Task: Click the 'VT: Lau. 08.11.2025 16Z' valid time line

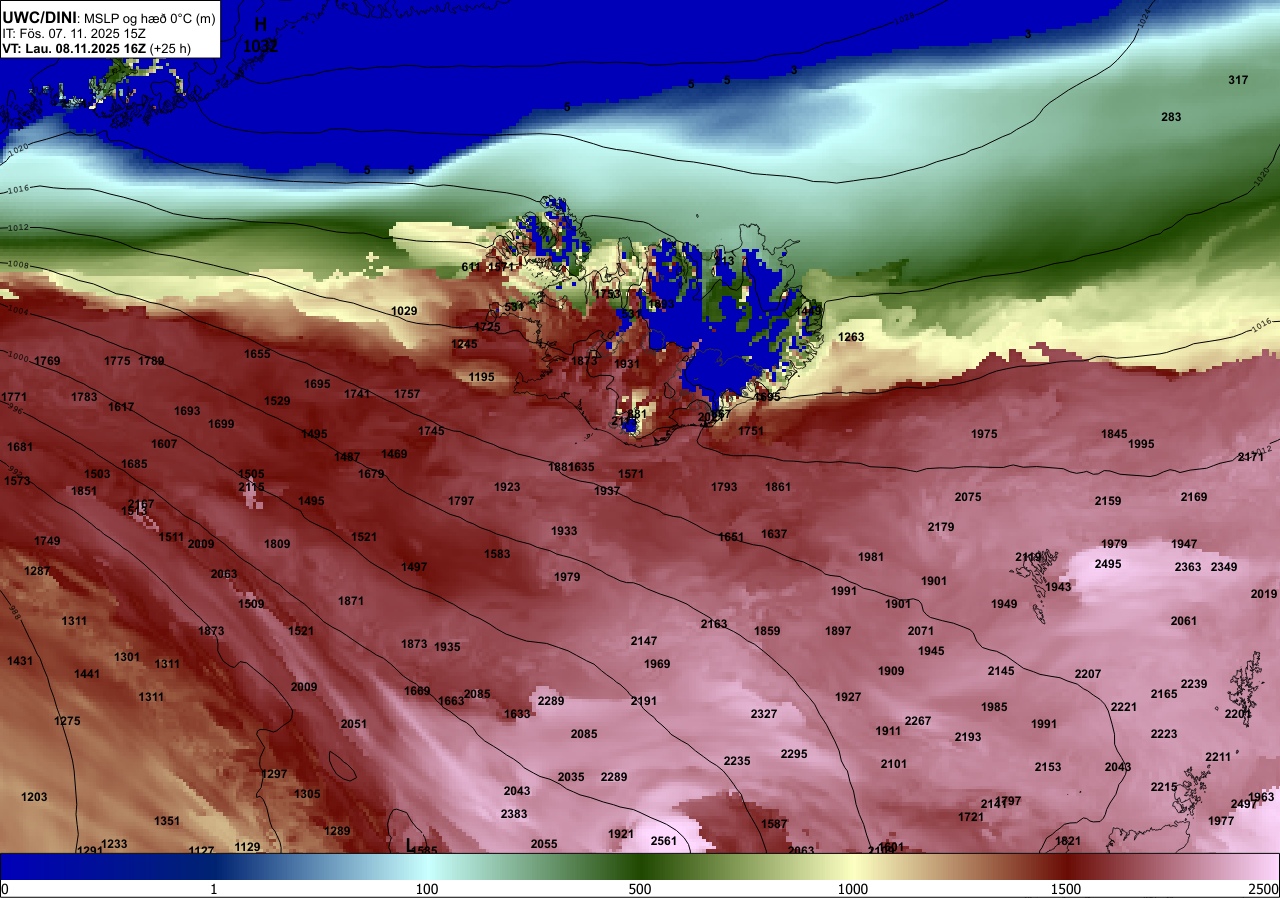Action: tap(74, 48)
